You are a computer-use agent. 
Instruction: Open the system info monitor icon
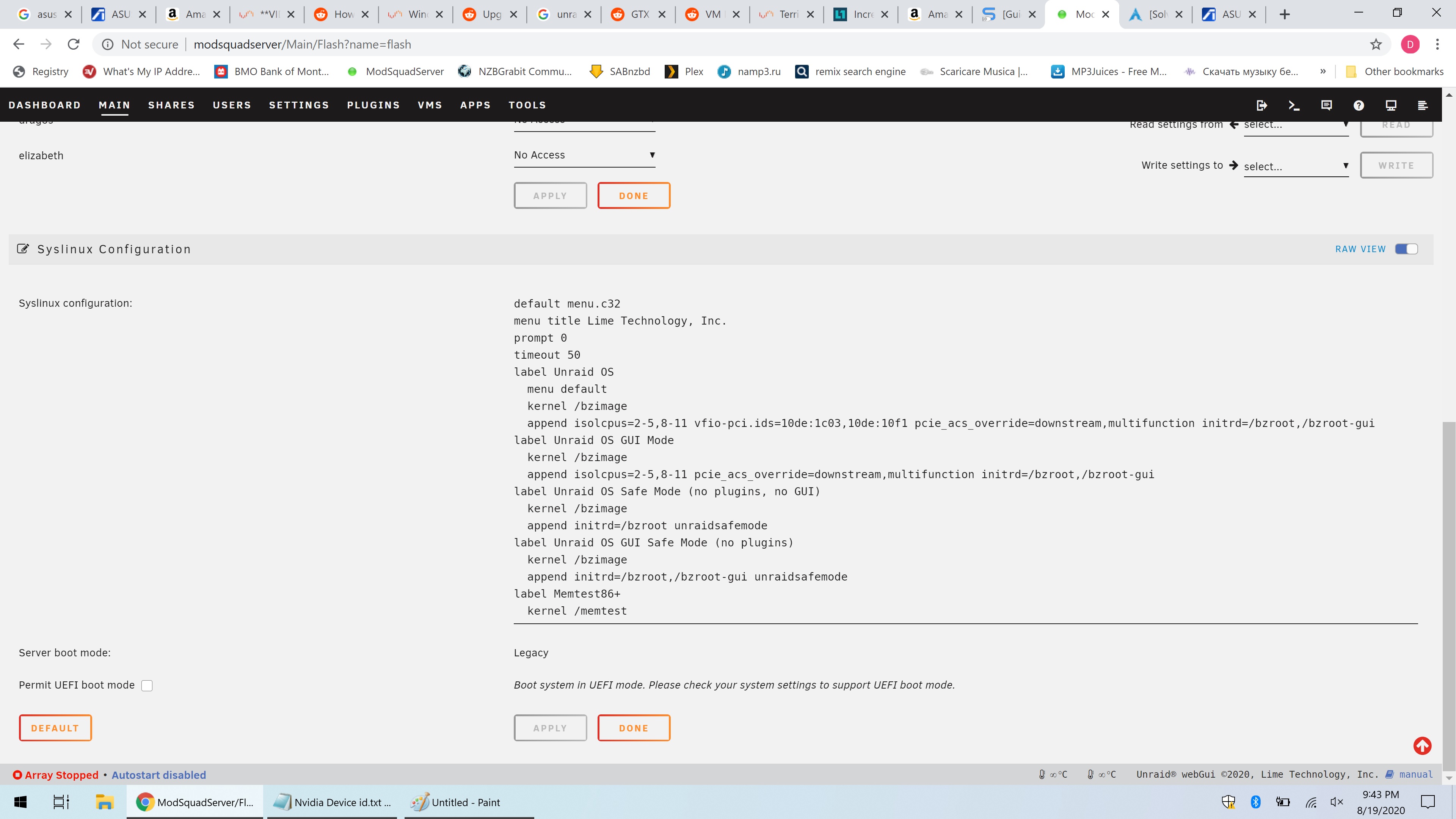(x=1391, y=105)
